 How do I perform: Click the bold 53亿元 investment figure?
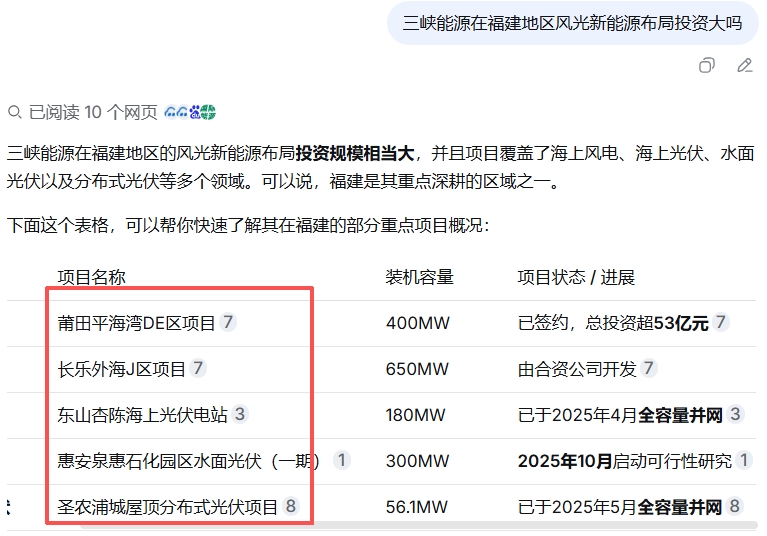(681, 323)
